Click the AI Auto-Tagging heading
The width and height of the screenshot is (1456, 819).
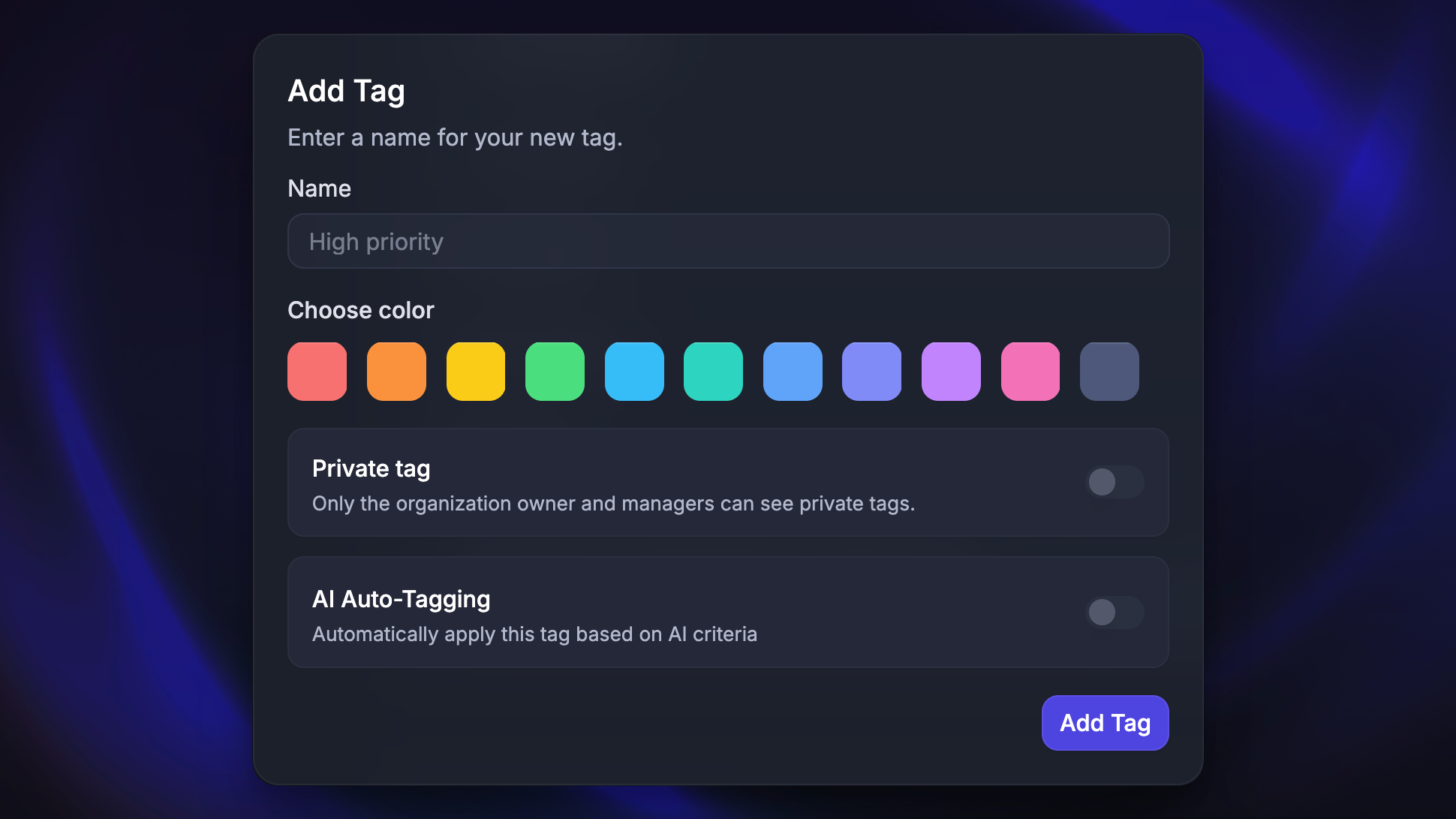click(x=402, y=599)
